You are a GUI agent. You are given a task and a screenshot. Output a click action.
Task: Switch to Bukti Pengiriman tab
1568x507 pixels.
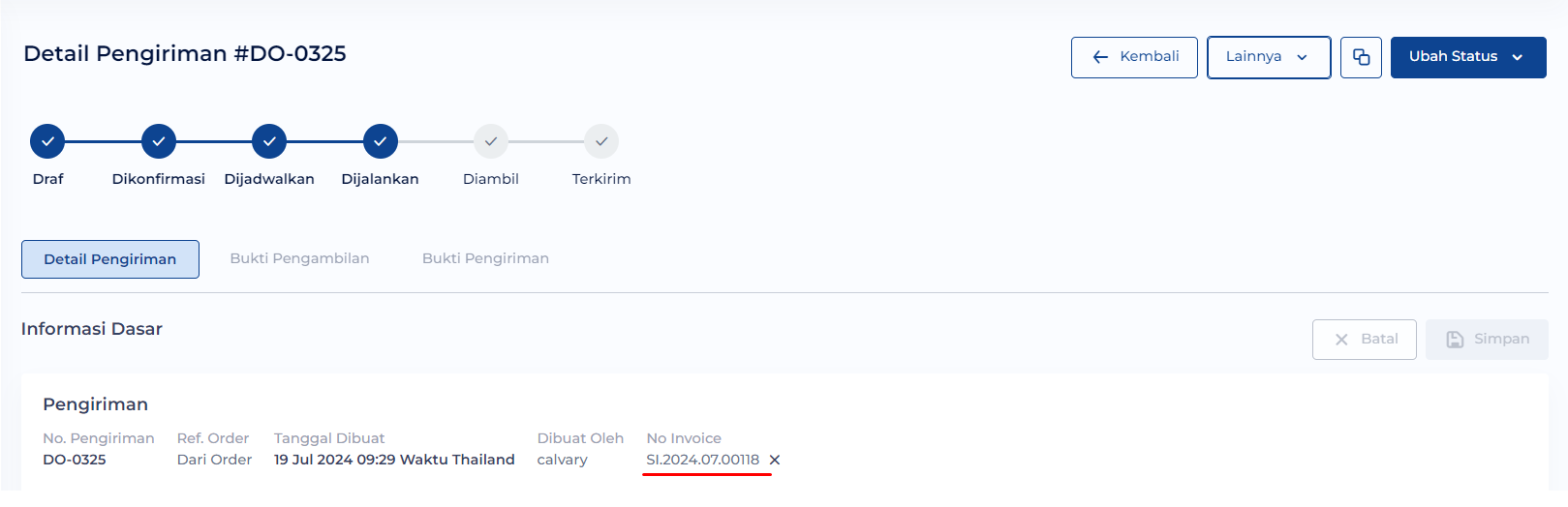click(485, 258)
